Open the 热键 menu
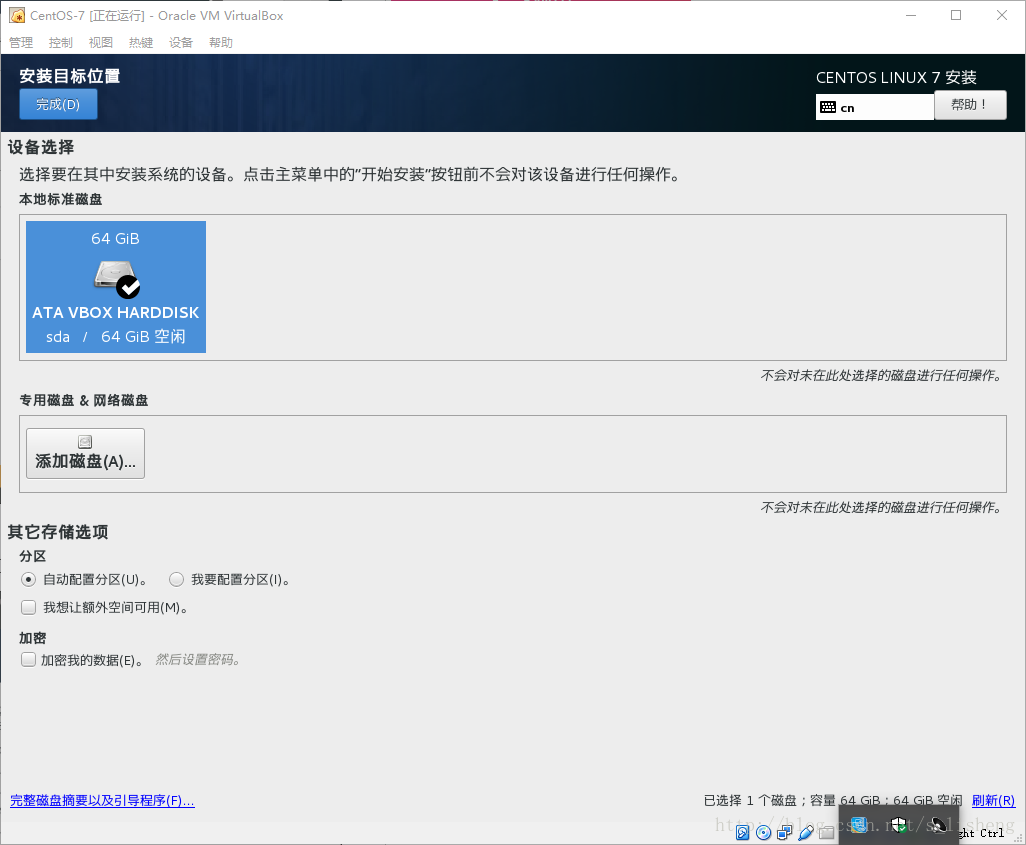1026x845 pixels. 141,43
